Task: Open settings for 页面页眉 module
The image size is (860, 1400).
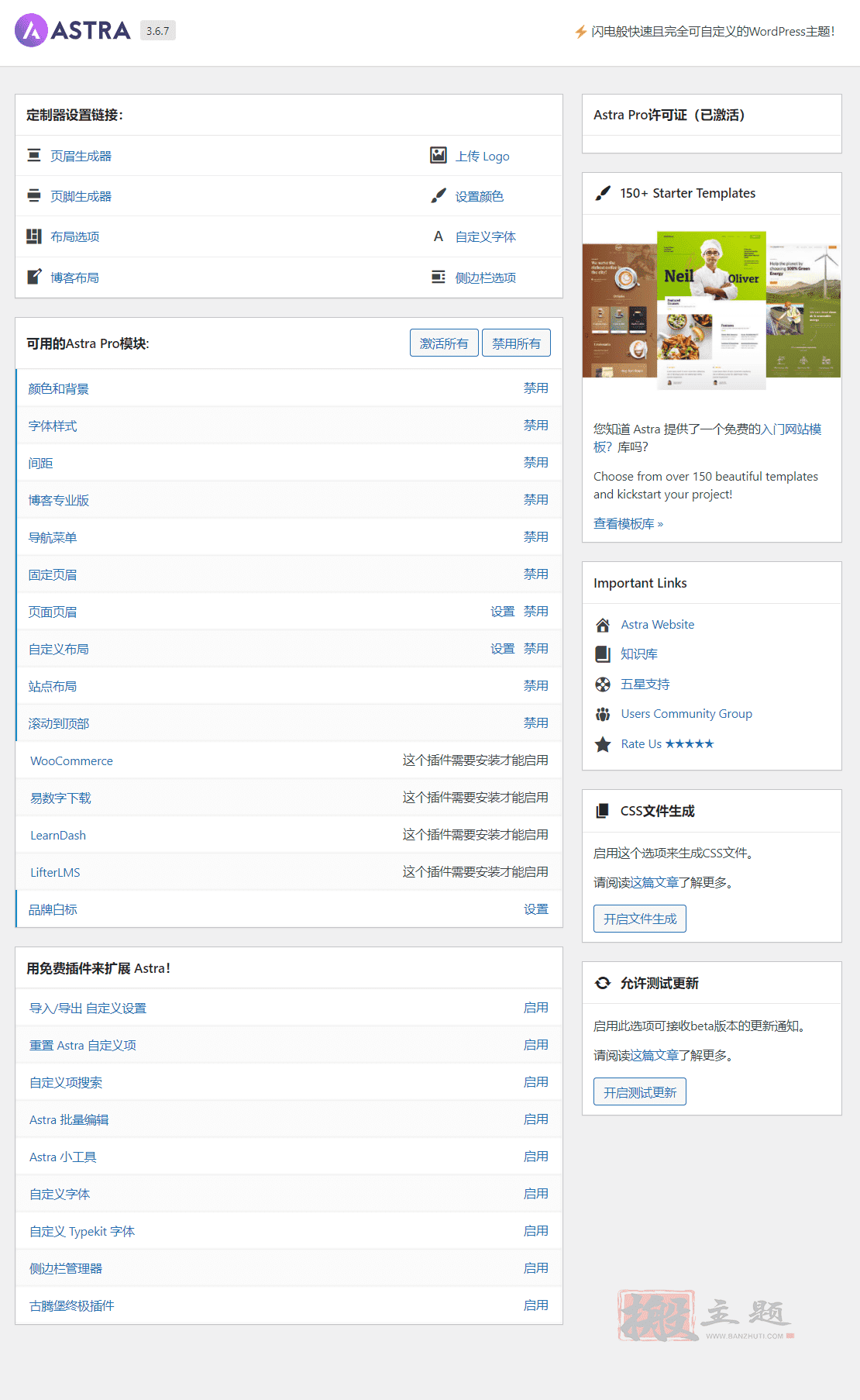Action: [503, 611]
